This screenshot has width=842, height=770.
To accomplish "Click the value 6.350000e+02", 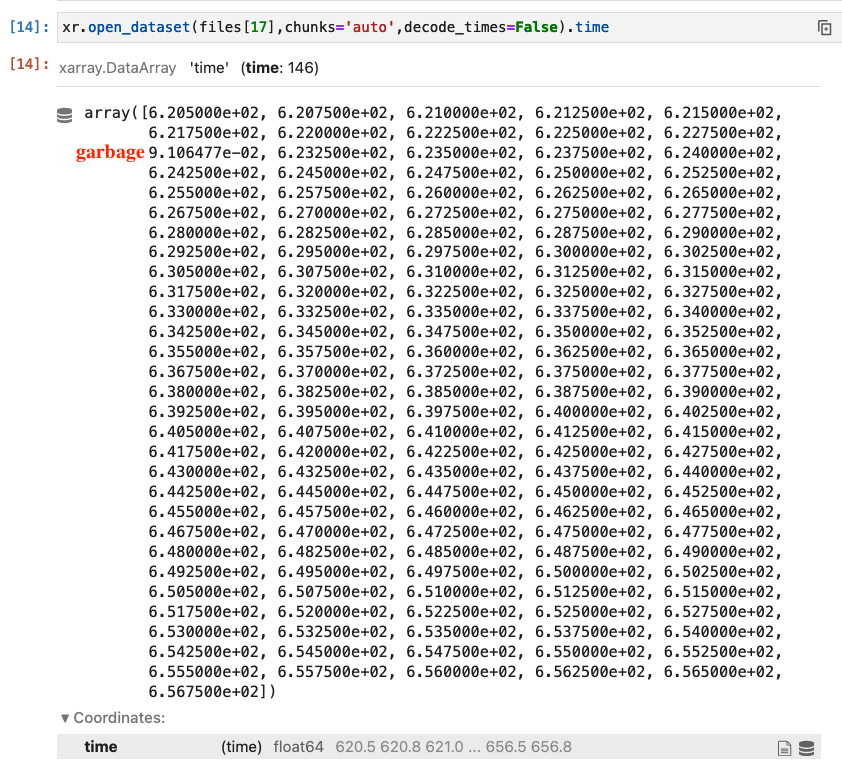I will tap(590, 332).
